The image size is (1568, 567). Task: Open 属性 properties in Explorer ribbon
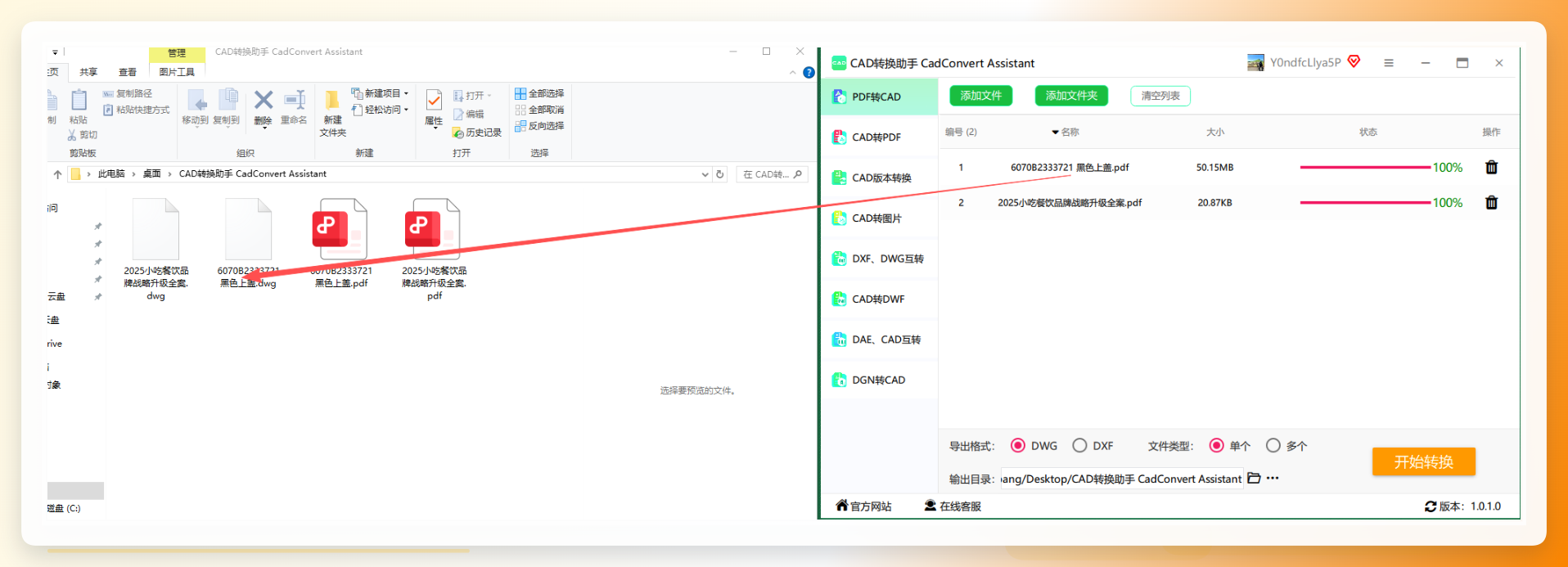click(434, 108)
